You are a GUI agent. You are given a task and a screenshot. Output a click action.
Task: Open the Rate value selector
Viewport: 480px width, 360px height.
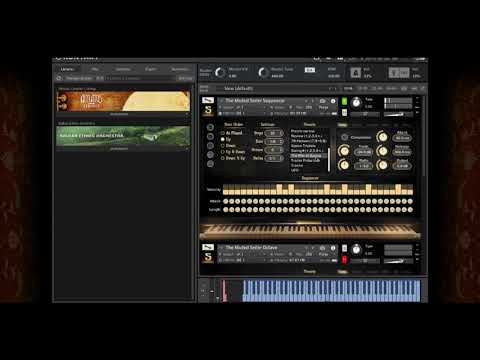[x=274, y=142]
